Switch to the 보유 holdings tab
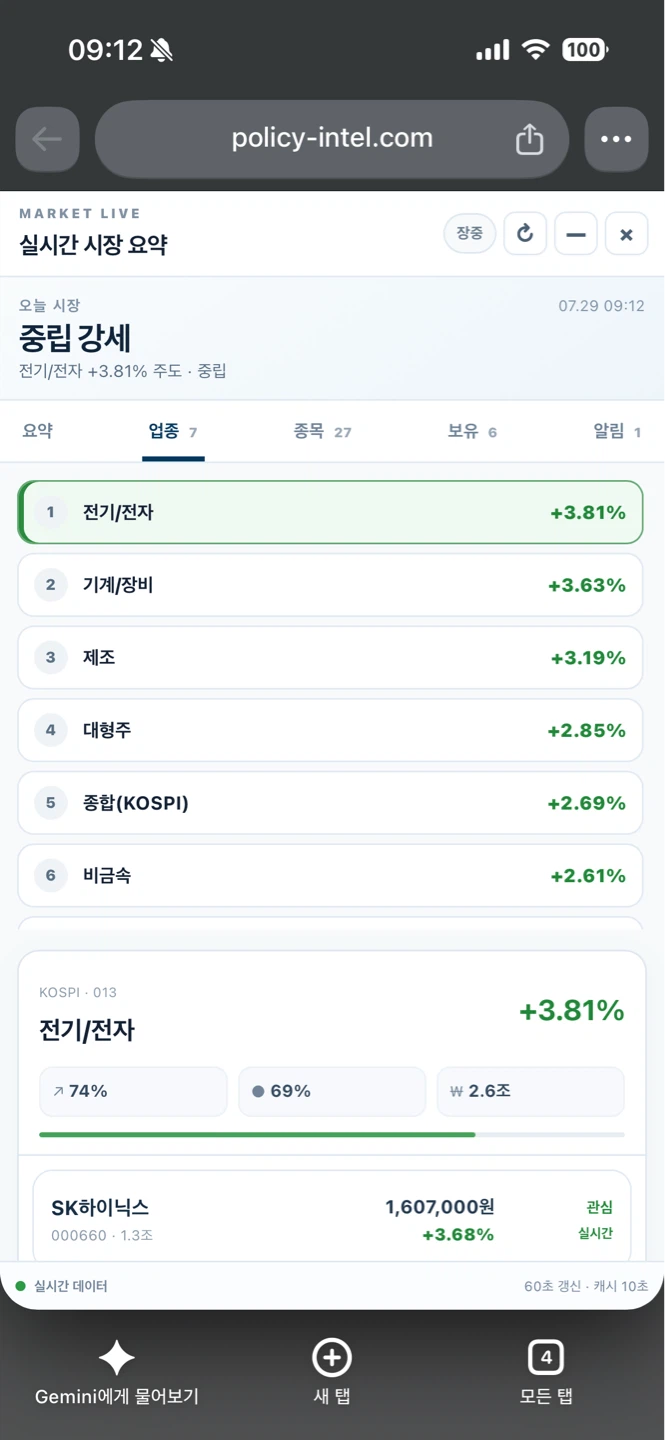Image resolution: width=665 pixels, height=1440 pixels. (472, 431)
